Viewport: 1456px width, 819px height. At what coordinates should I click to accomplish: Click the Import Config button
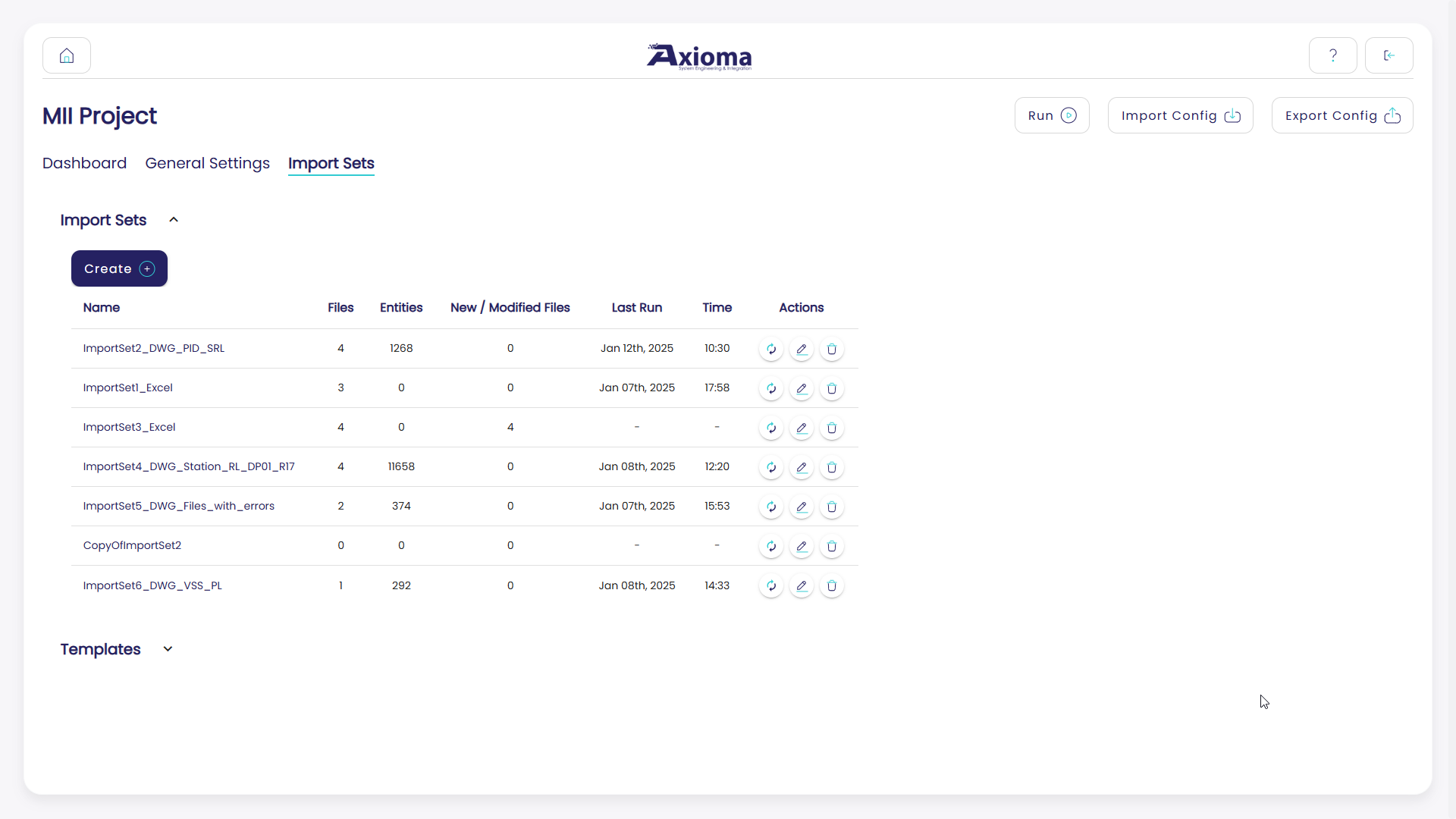(x=1180, y=115)
